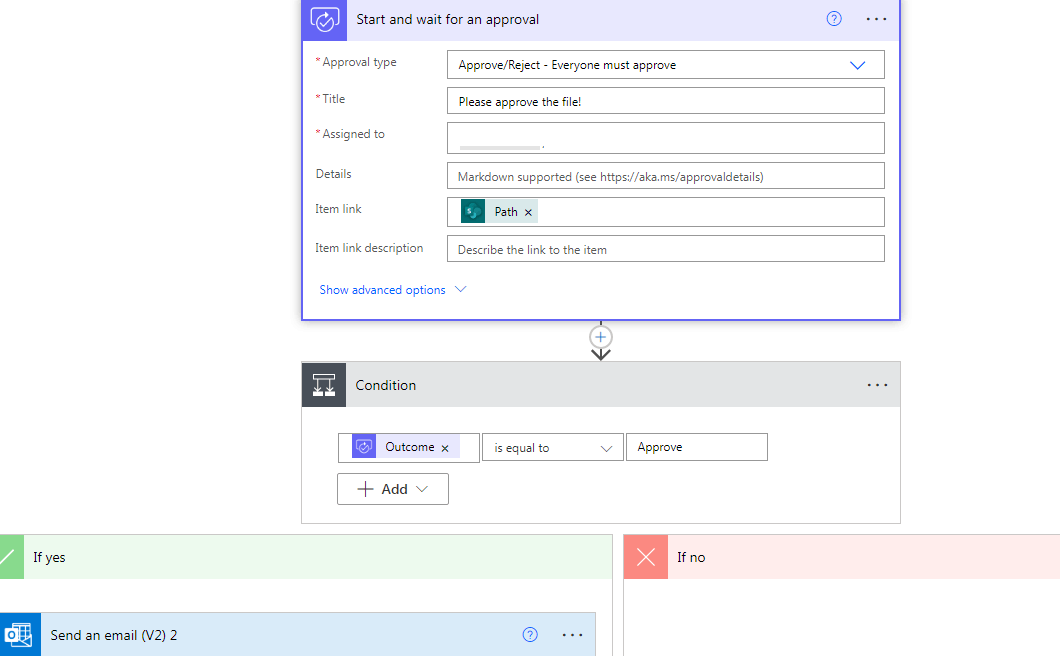Remove the Path dynamic content token

coord(529,212)
